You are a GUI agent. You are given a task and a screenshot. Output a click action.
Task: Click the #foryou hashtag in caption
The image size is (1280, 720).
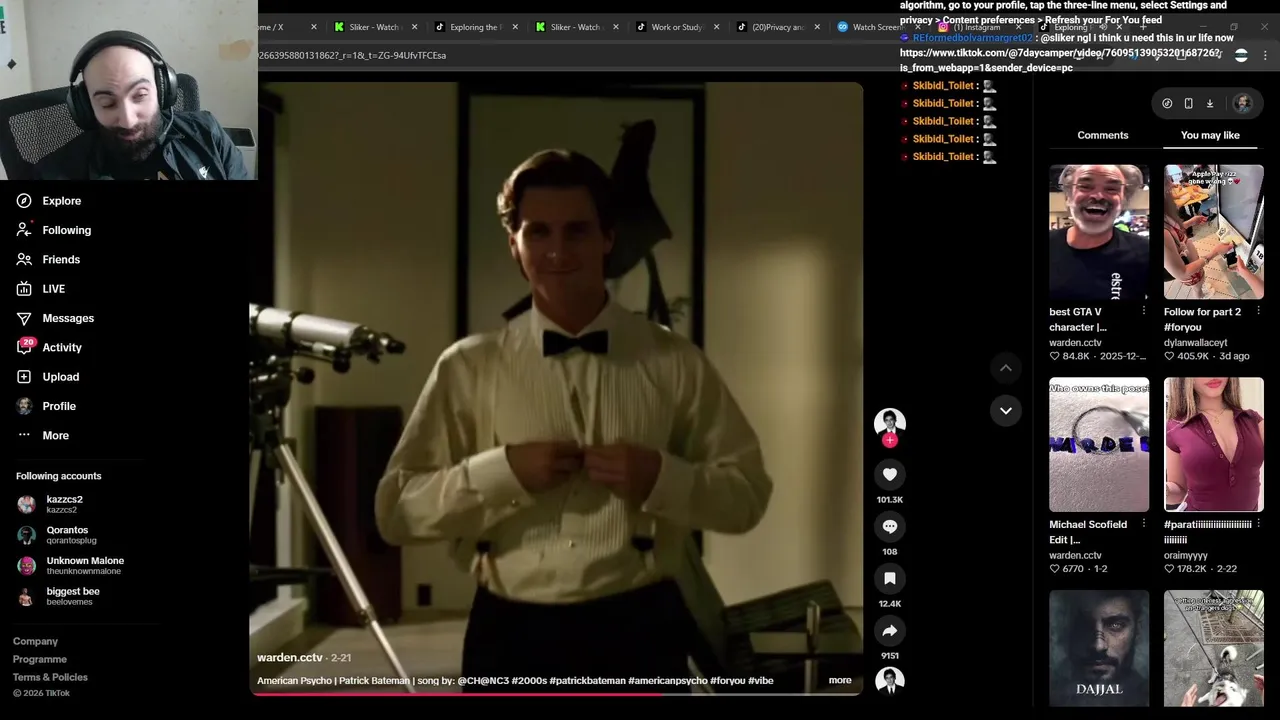click(x=728, y=681)
